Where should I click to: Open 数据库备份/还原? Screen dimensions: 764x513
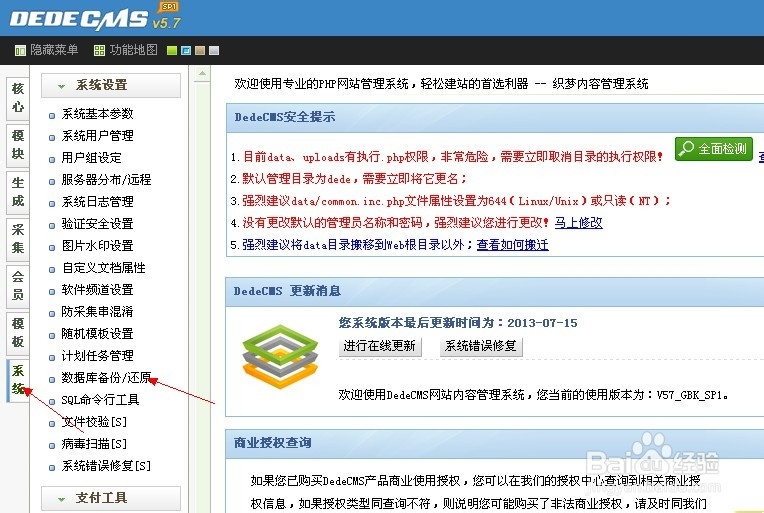[106, 378]
